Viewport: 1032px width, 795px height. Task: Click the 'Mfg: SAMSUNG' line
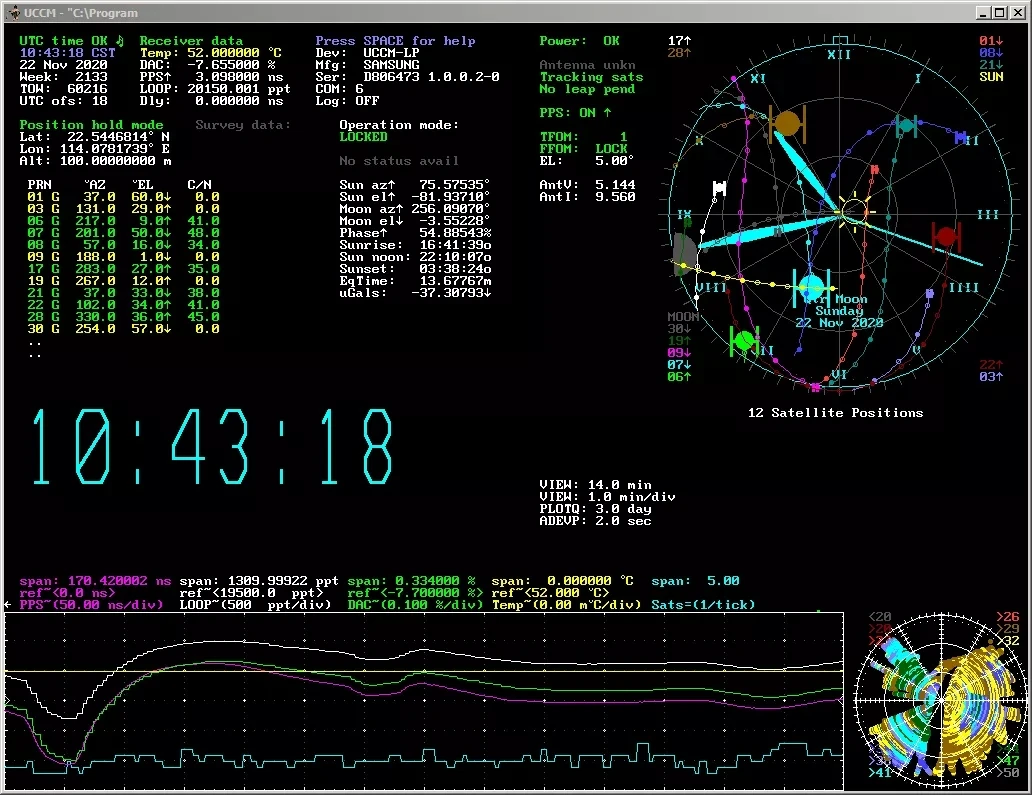[367, 64]
